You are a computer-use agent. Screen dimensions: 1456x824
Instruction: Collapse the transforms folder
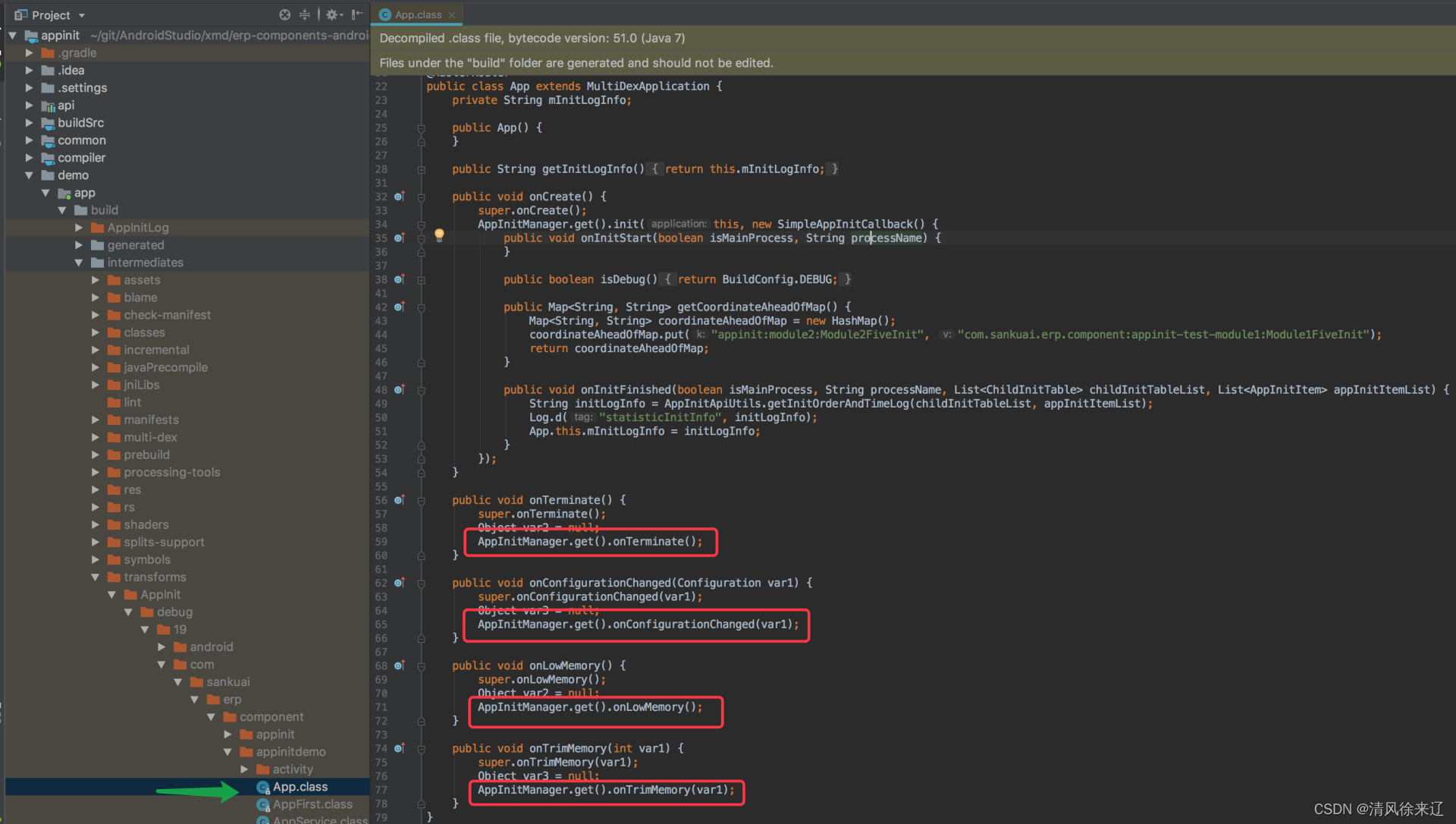pos(96,577)
